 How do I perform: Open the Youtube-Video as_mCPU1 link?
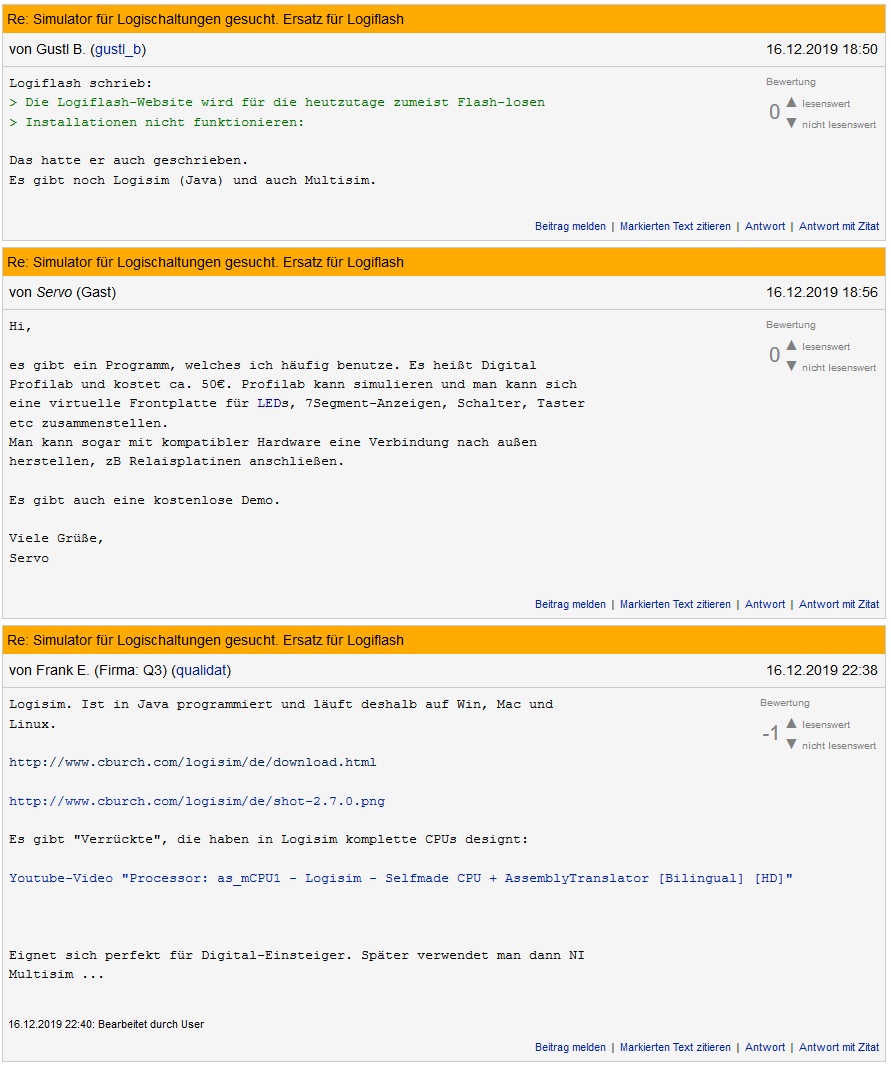tap(401, 878)
